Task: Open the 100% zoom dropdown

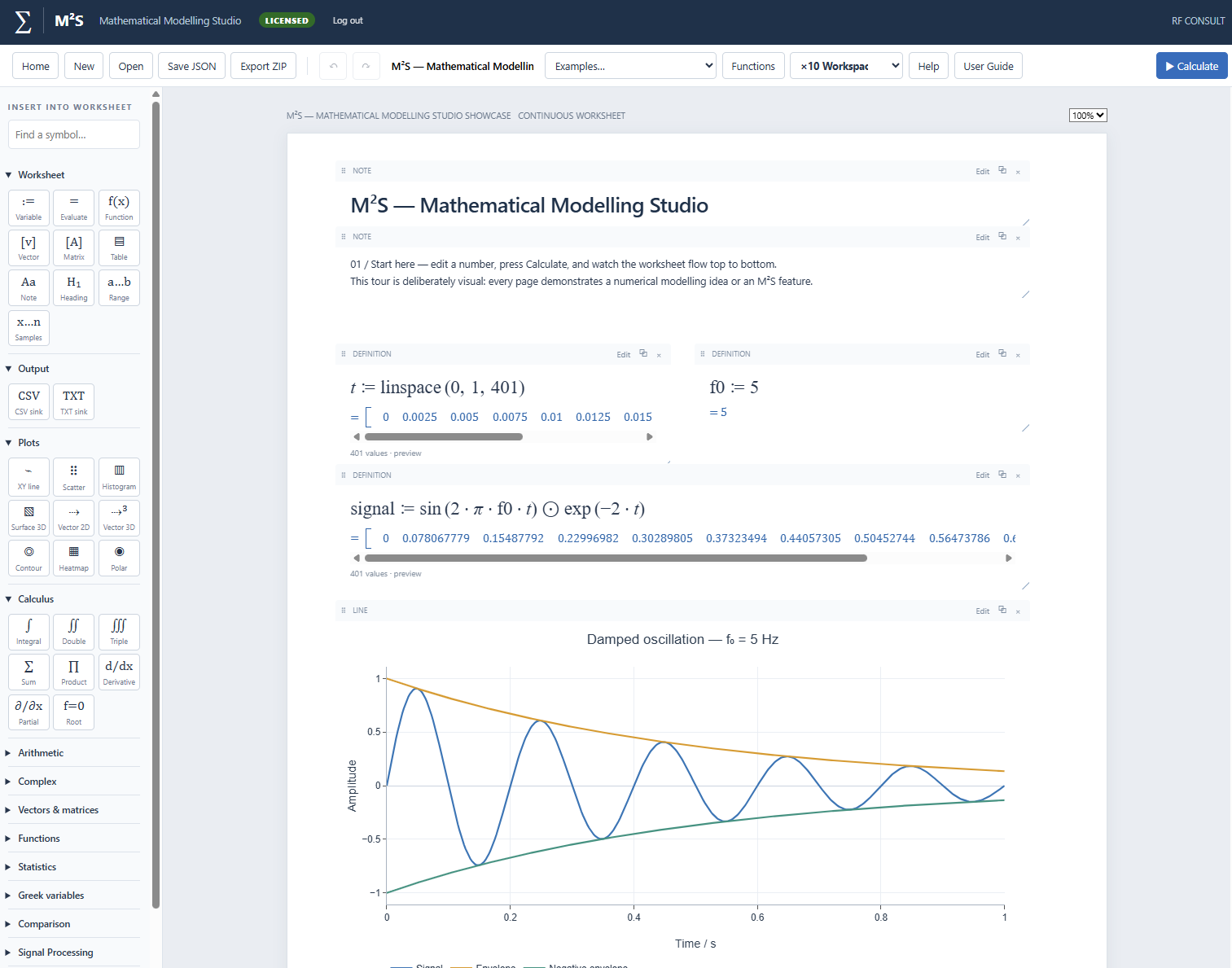Action: click(1088, 116)
